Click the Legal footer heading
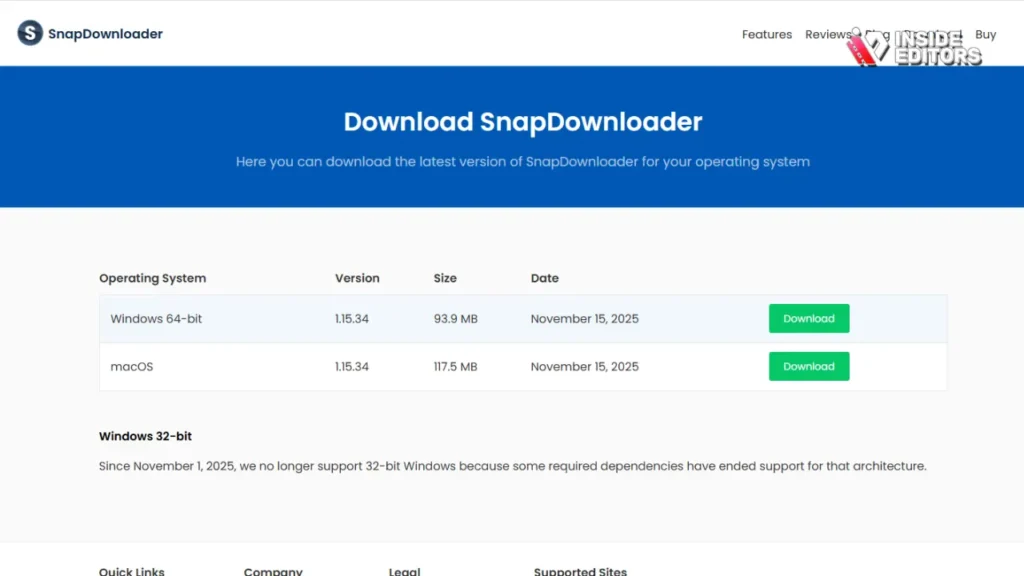This screenshot has height=576, width=1024. click(405, 571)
